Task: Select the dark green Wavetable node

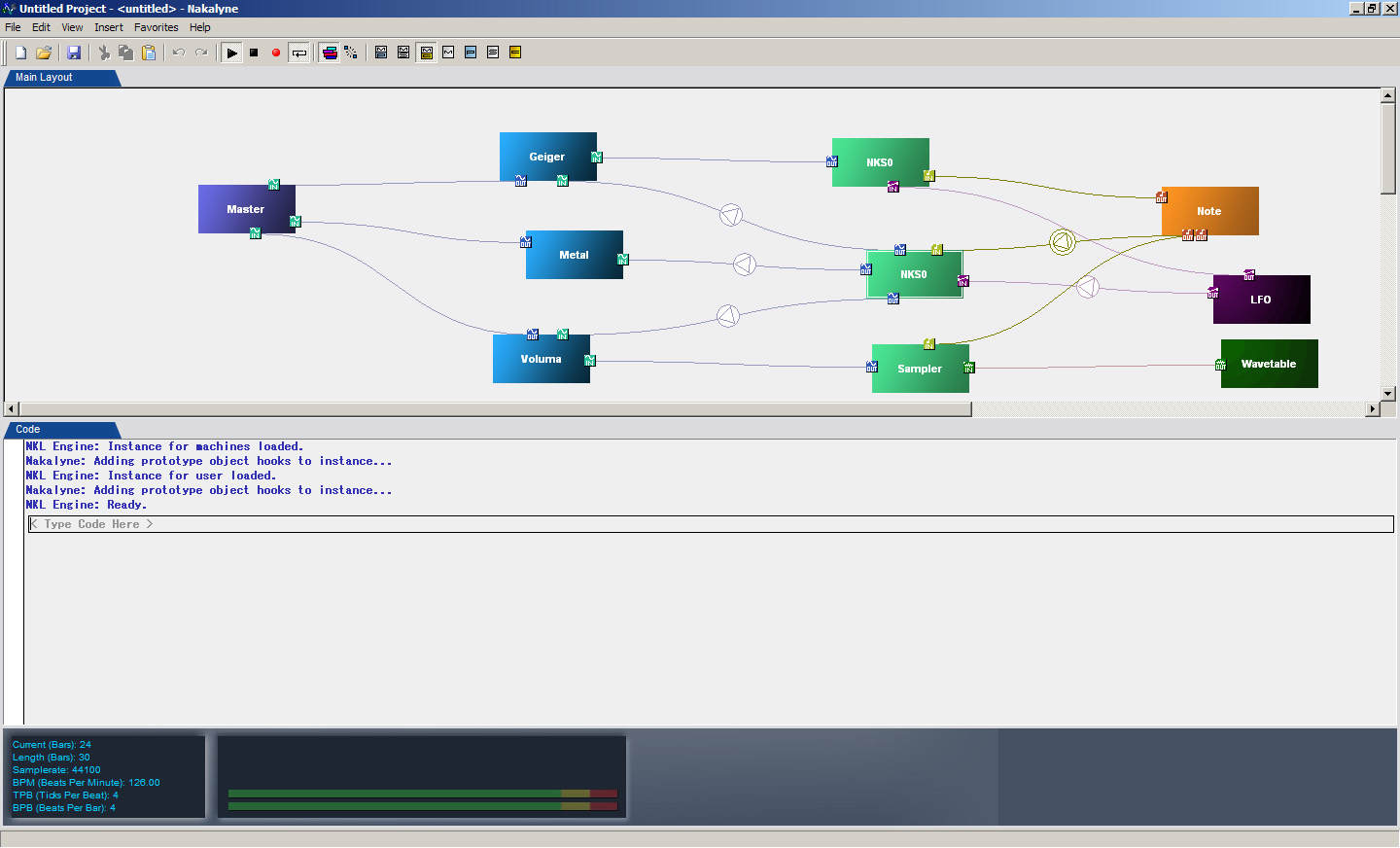Action: coord(1269,364)
